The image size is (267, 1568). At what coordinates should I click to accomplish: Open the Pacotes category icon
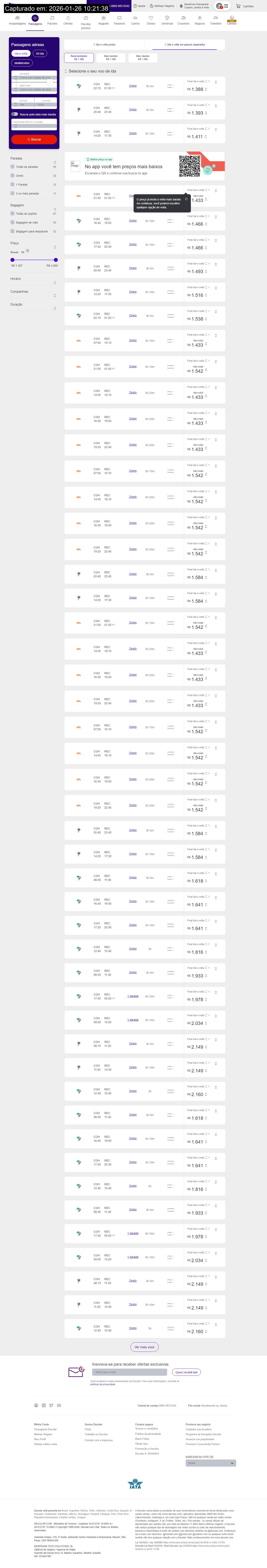pyautogui.click(x=52, y=18)
